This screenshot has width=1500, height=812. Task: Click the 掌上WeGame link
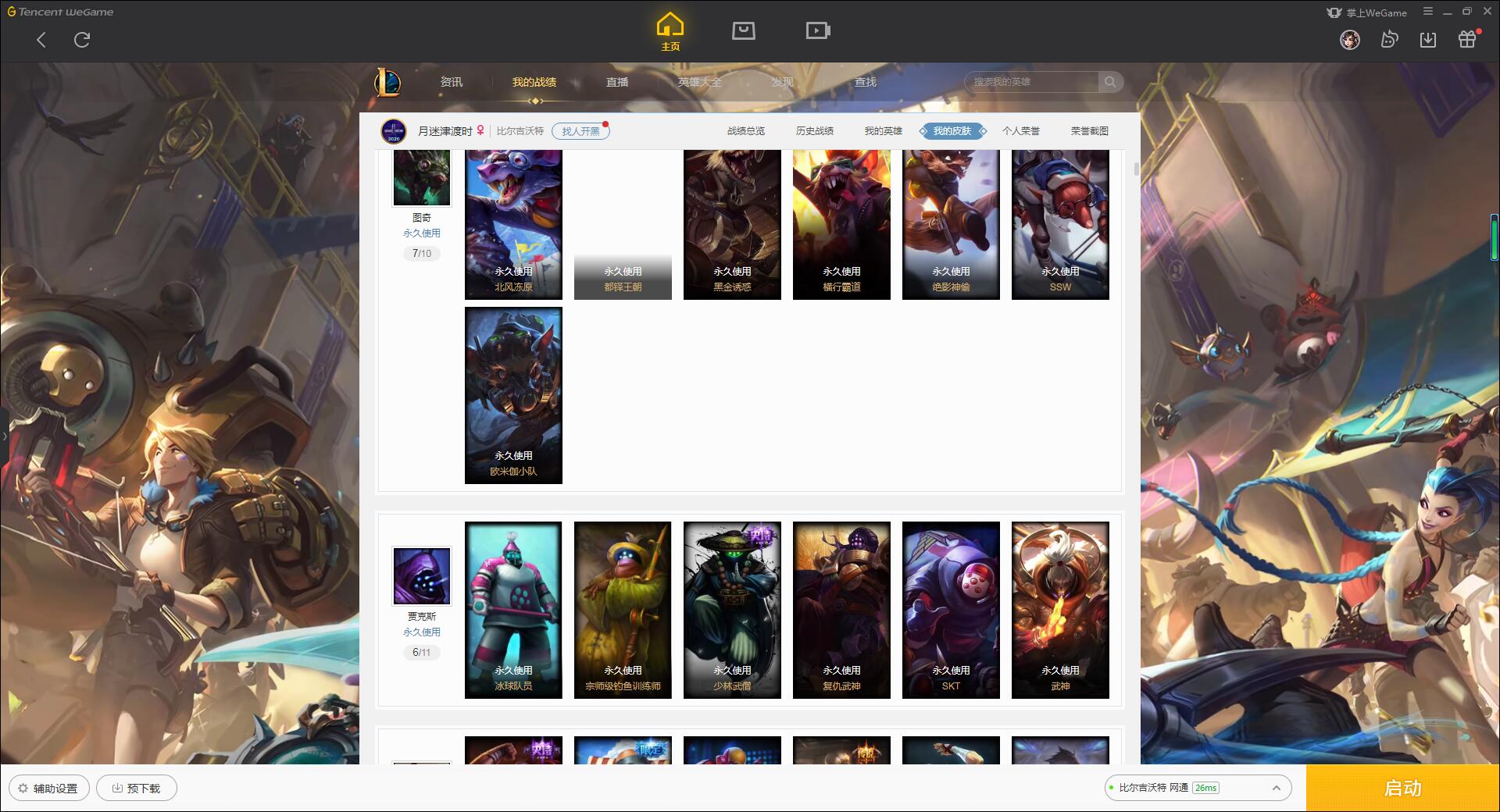tap(1366, 12)
